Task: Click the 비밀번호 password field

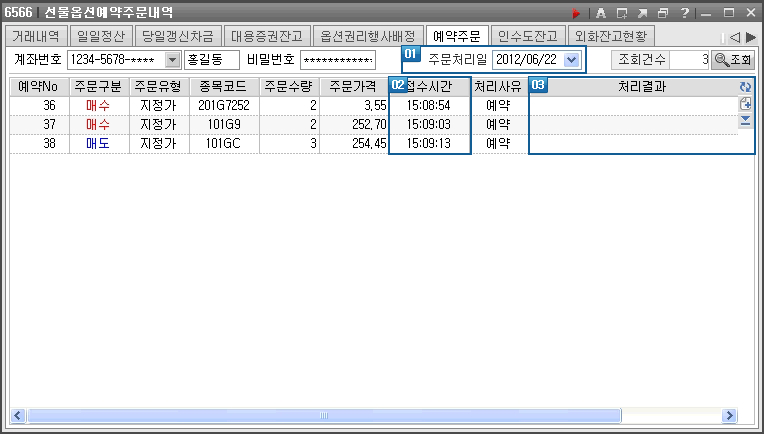Action: (x=337, y=60)
